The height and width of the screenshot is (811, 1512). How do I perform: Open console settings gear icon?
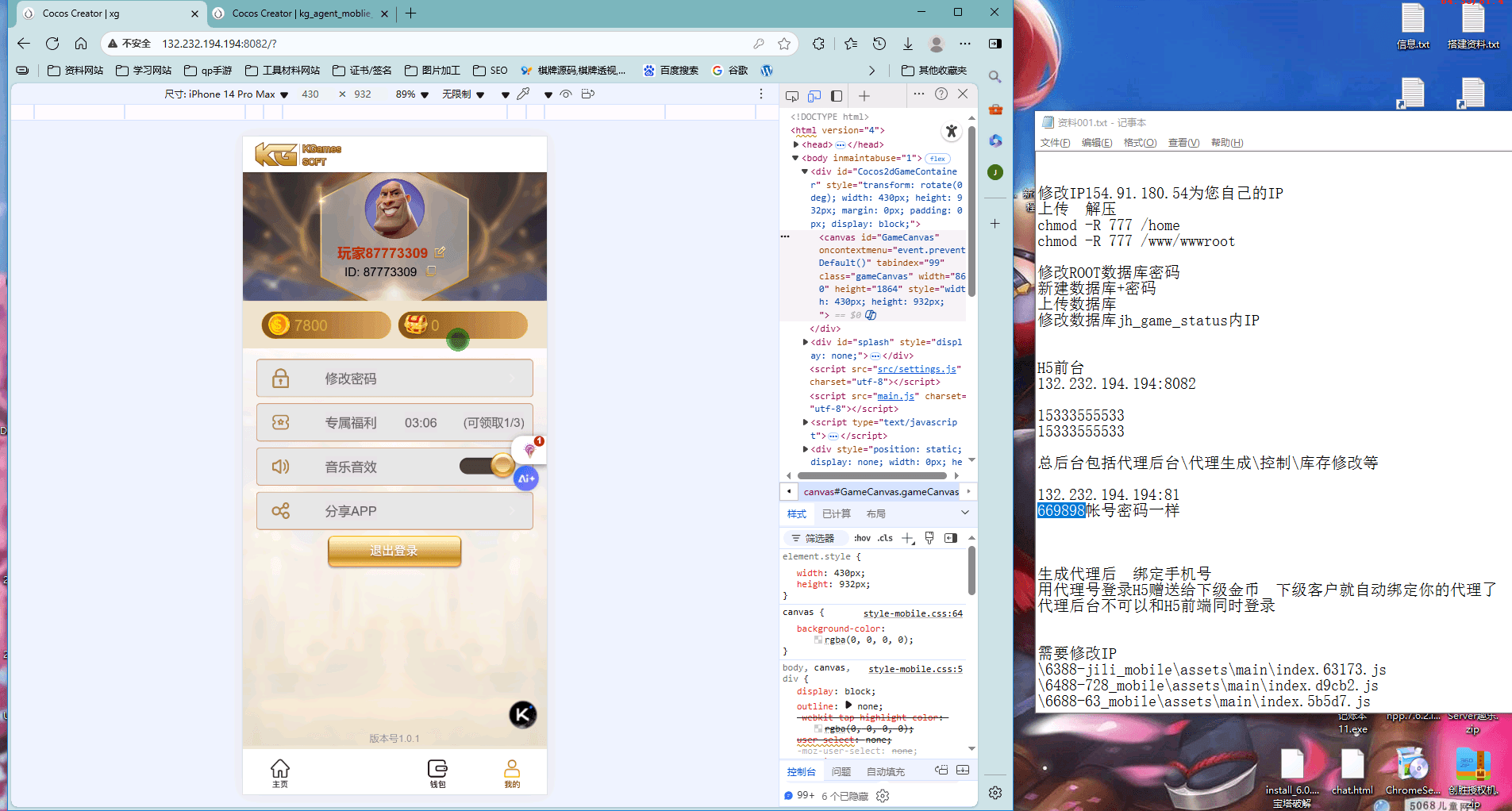tap(883, 796)
